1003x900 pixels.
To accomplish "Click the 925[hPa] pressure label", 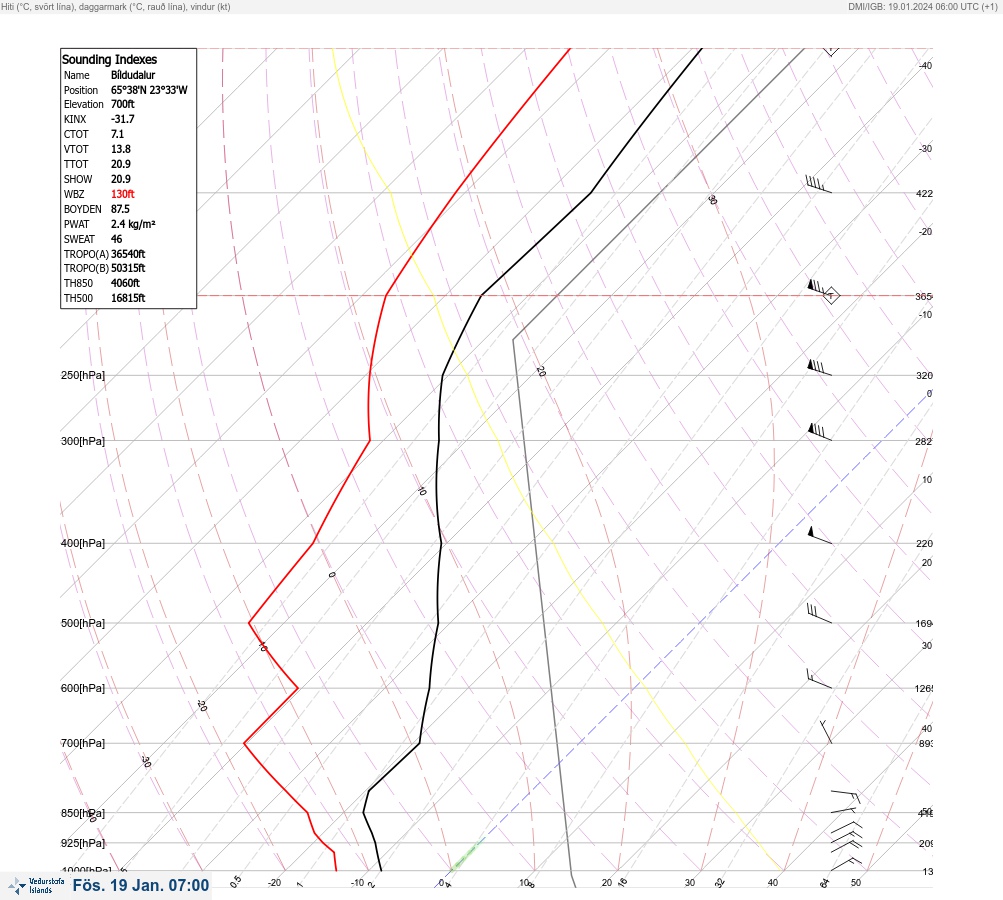I will click(x=83, y=843).
